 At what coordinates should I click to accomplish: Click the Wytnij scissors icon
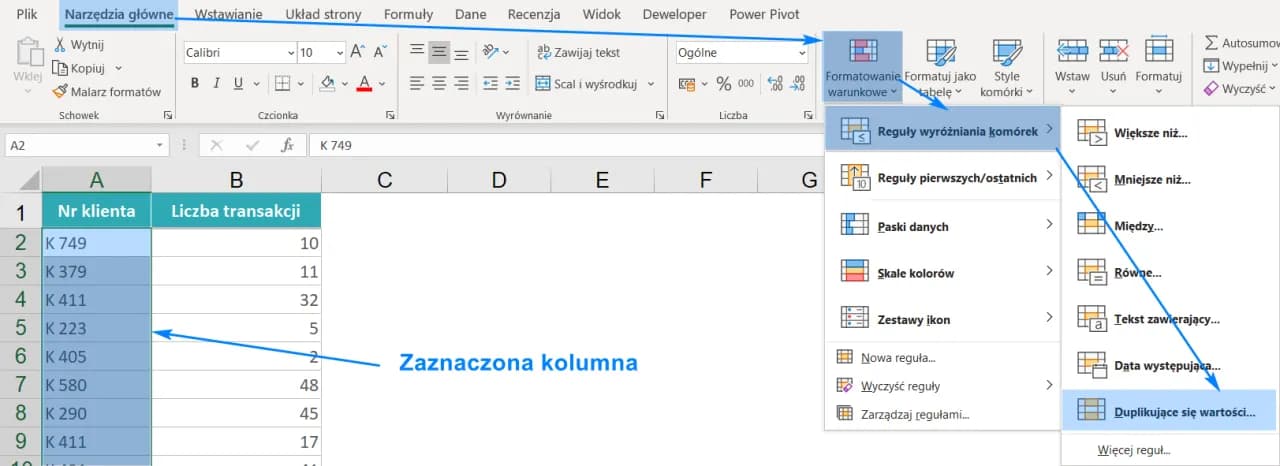62,45
